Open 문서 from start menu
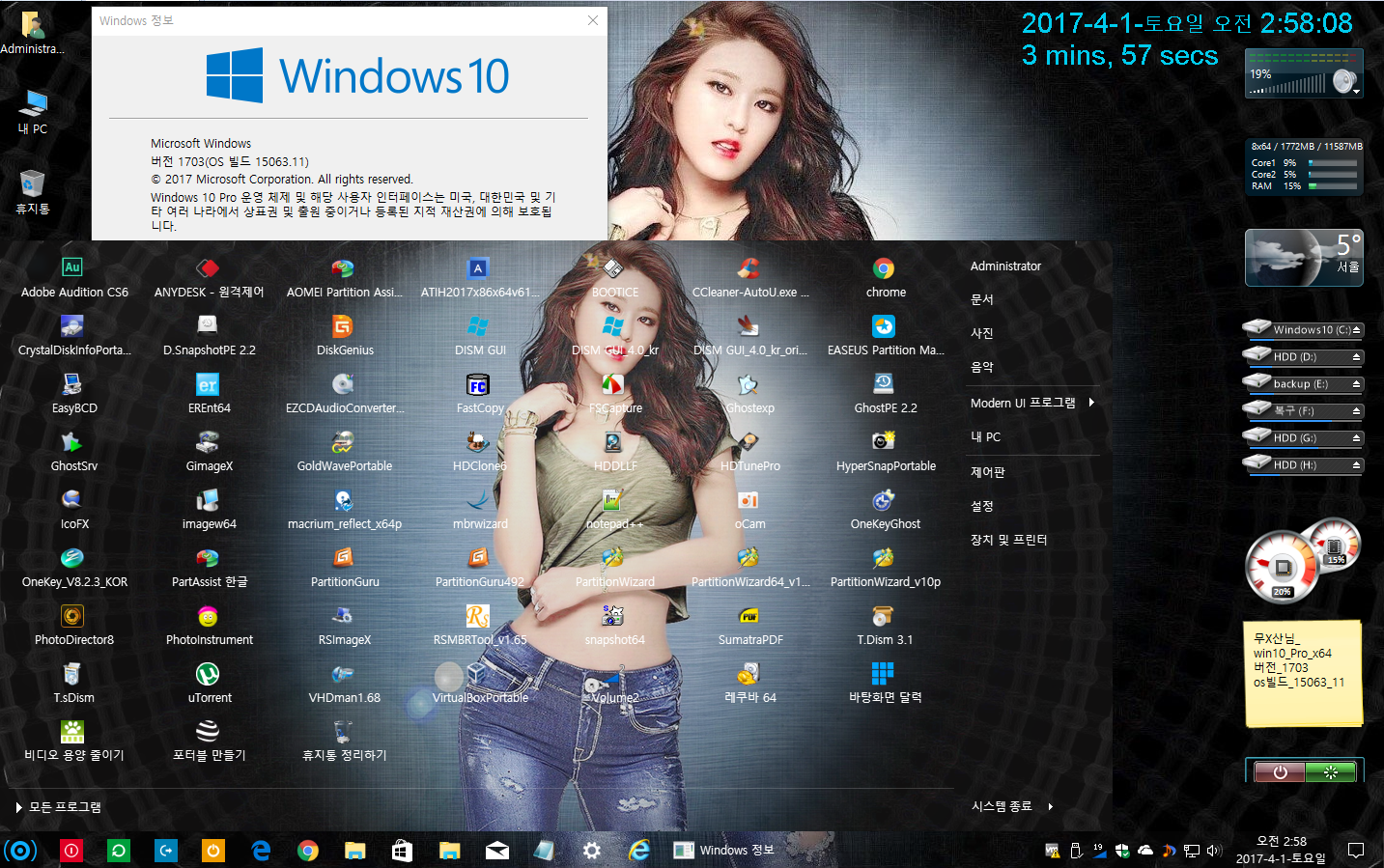Image resolution: width=1384 pixels, height=868 pixels. (981, 300)
